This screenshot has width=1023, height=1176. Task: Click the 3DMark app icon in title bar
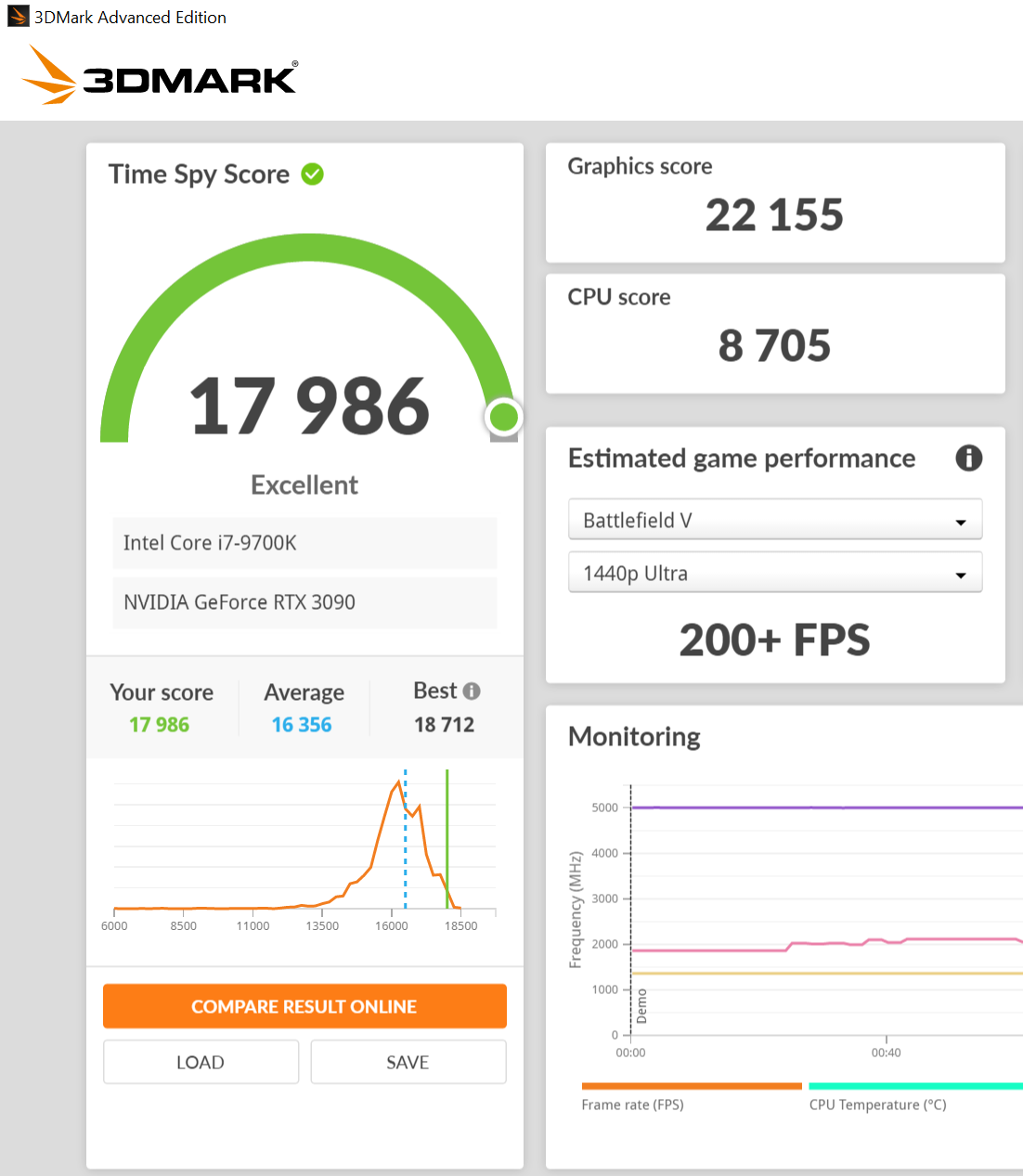(18, 17)
